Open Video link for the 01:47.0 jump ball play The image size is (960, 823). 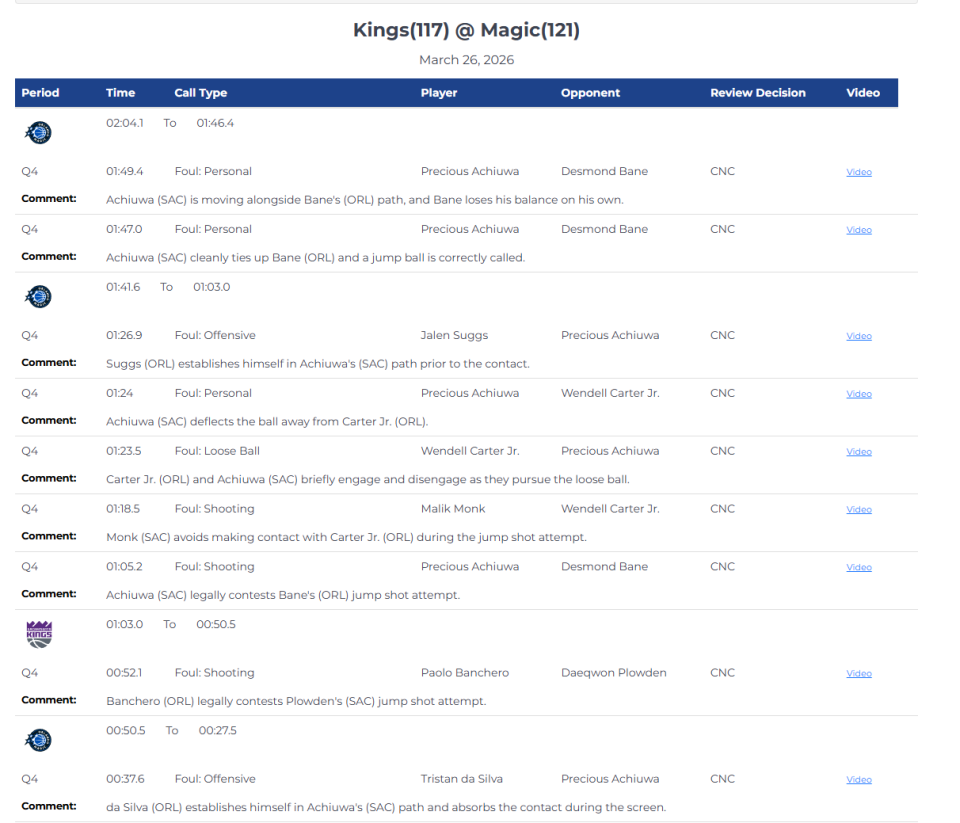point(859,230)
